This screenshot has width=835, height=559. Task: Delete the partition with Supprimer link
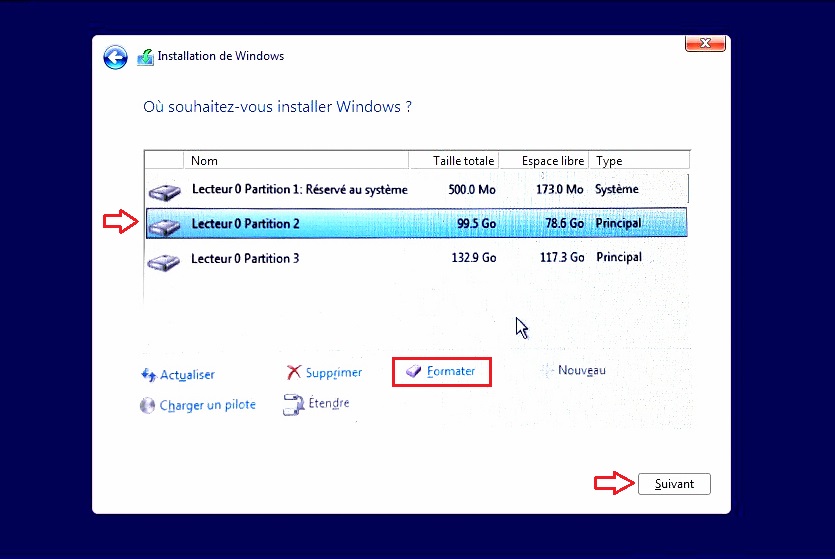(334, 373)
